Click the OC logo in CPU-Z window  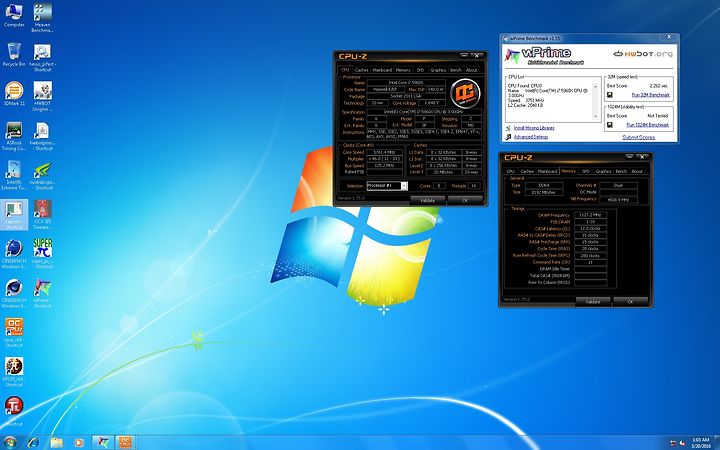coord(465,93)
